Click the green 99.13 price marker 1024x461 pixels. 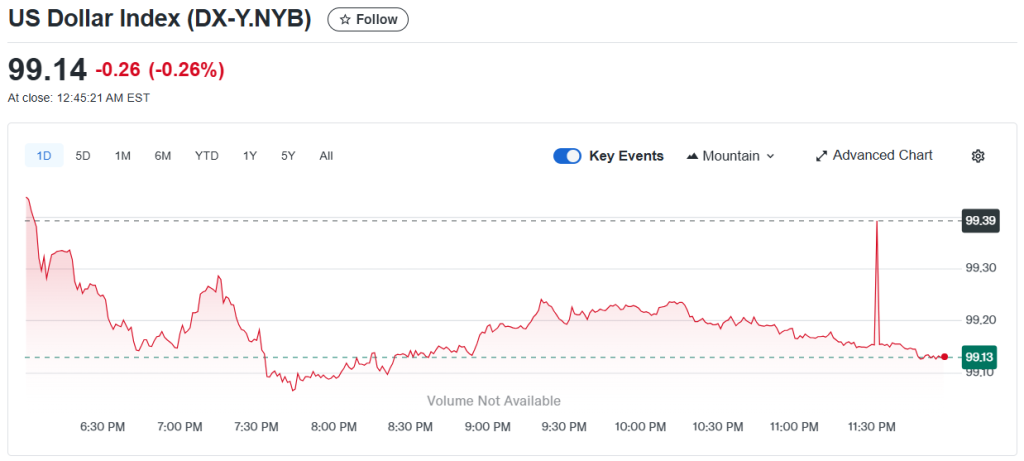pyautogui.click(x=981, y=357)
